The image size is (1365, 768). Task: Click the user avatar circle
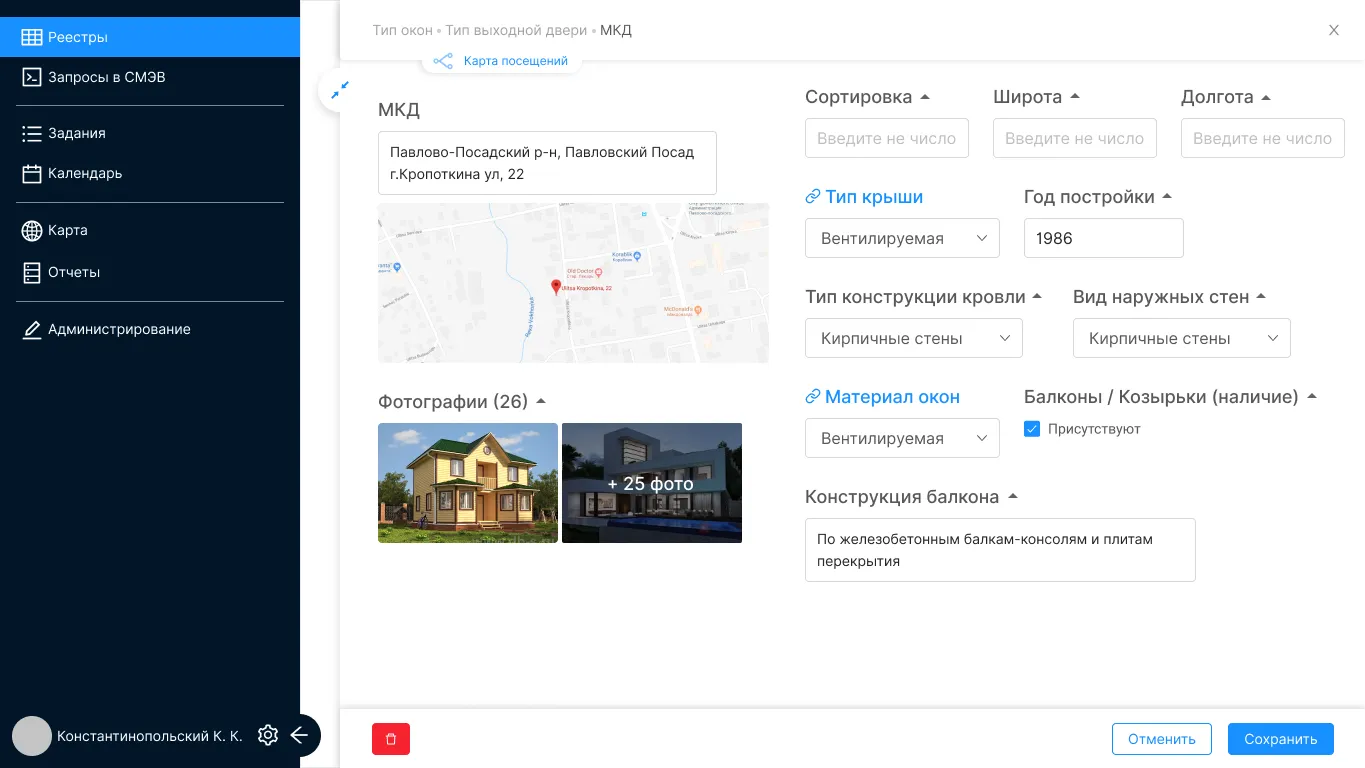click(32, 736)
